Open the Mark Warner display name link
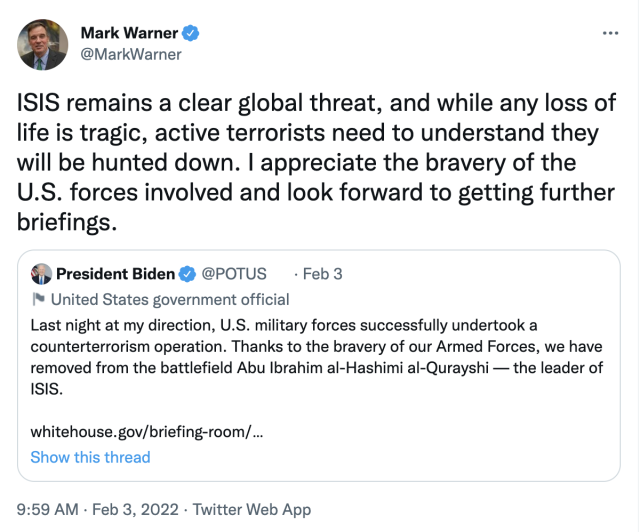The width and height of the screenshot is (640, 532). tap(126, 33)
